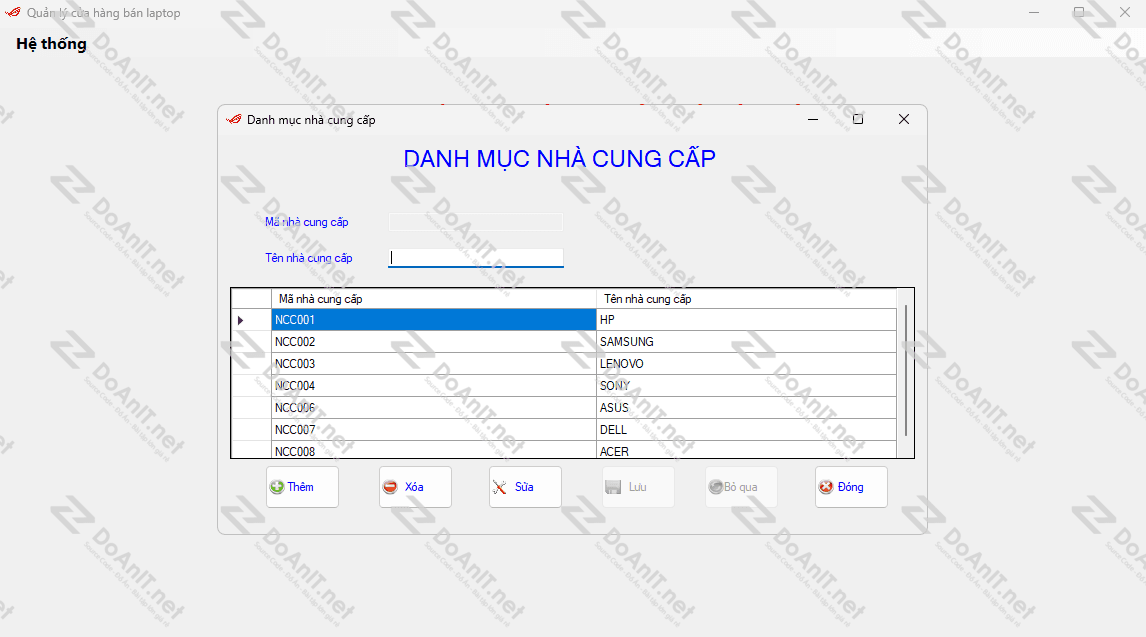
Task: Click the Mã nhà cung cấp column header
Action: pyautogui.click(x=433, y=299)
